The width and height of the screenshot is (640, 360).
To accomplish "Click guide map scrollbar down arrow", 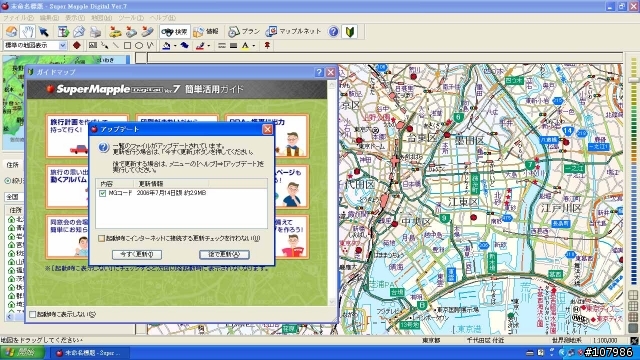I will 331,302.
